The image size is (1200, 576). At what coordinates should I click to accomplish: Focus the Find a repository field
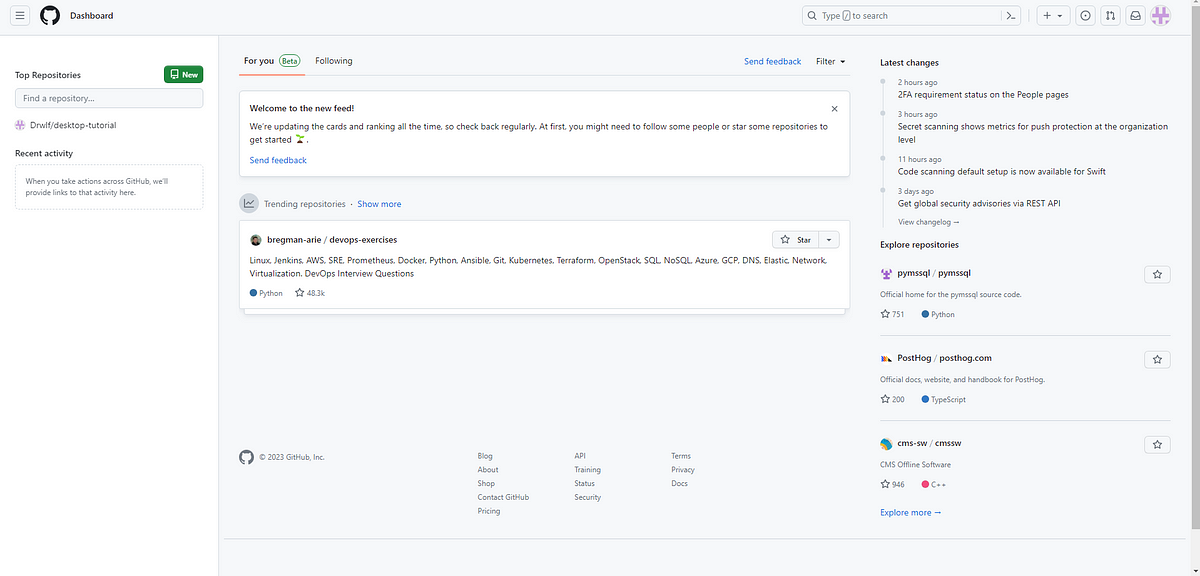pos(109,98)
